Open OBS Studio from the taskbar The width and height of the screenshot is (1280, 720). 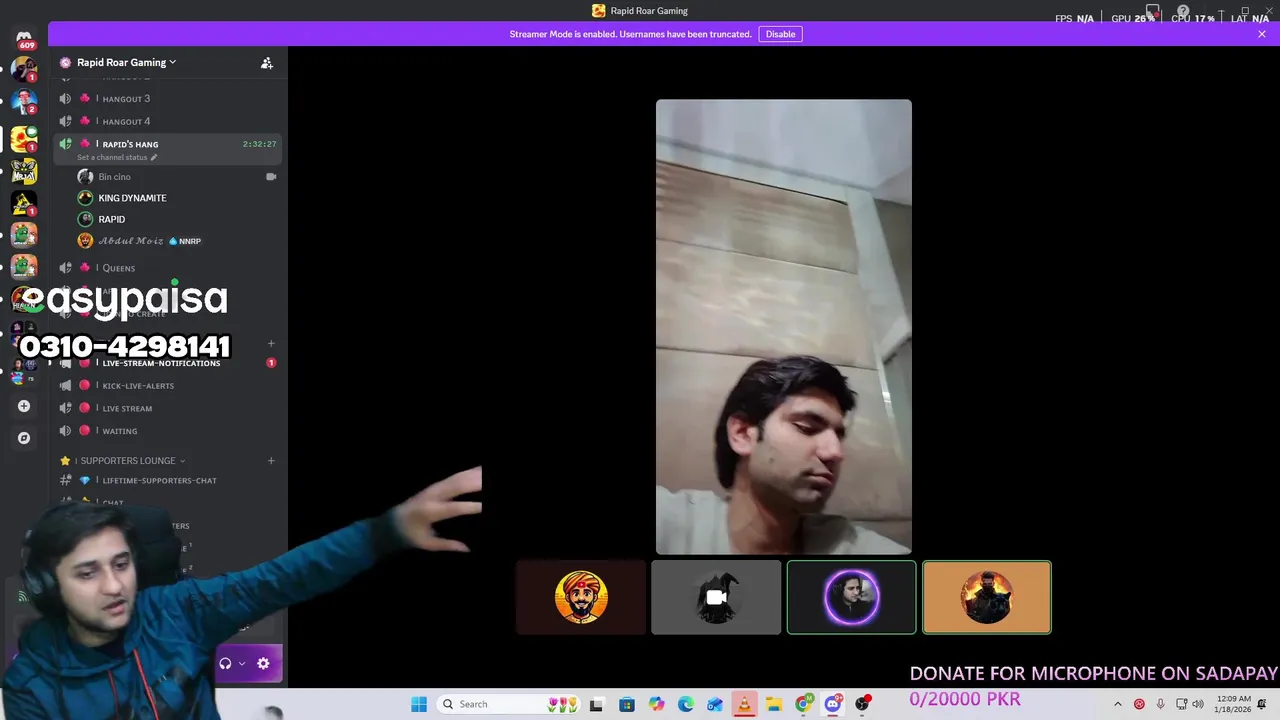pyautogui.click(x=862, y=705)
